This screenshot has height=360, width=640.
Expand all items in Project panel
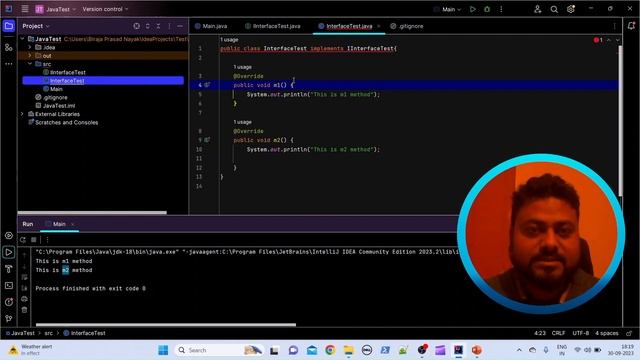pyautogui.click(x=147, y=26)
